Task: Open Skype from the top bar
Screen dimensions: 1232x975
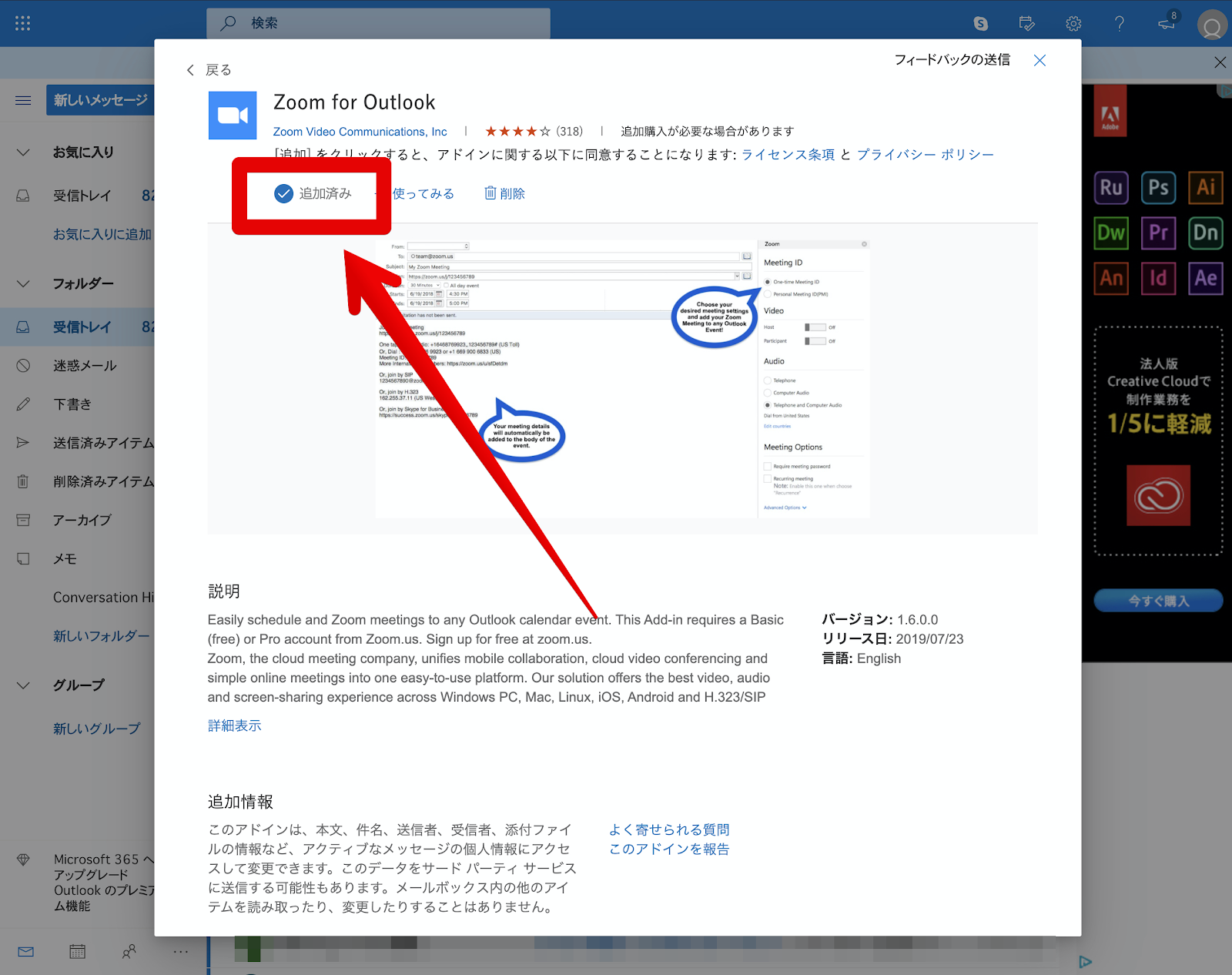Action: pos(980,23)
